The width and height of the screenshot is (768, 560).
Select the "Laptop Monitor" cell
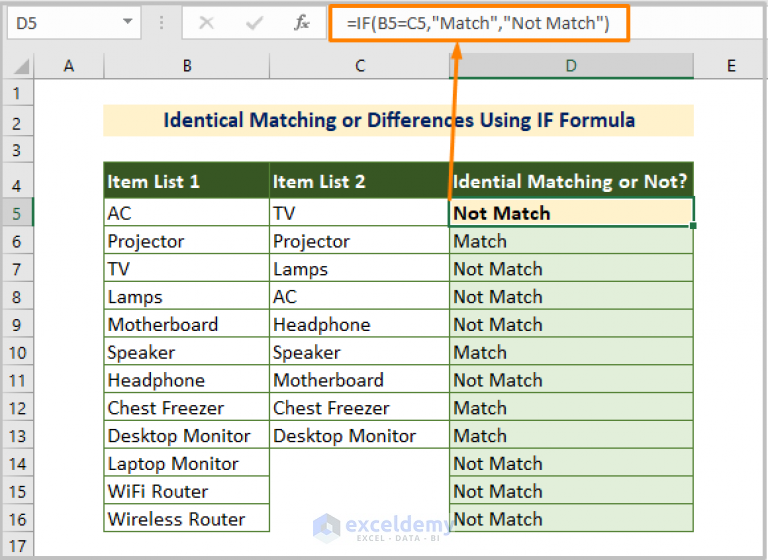pos(187,463)
